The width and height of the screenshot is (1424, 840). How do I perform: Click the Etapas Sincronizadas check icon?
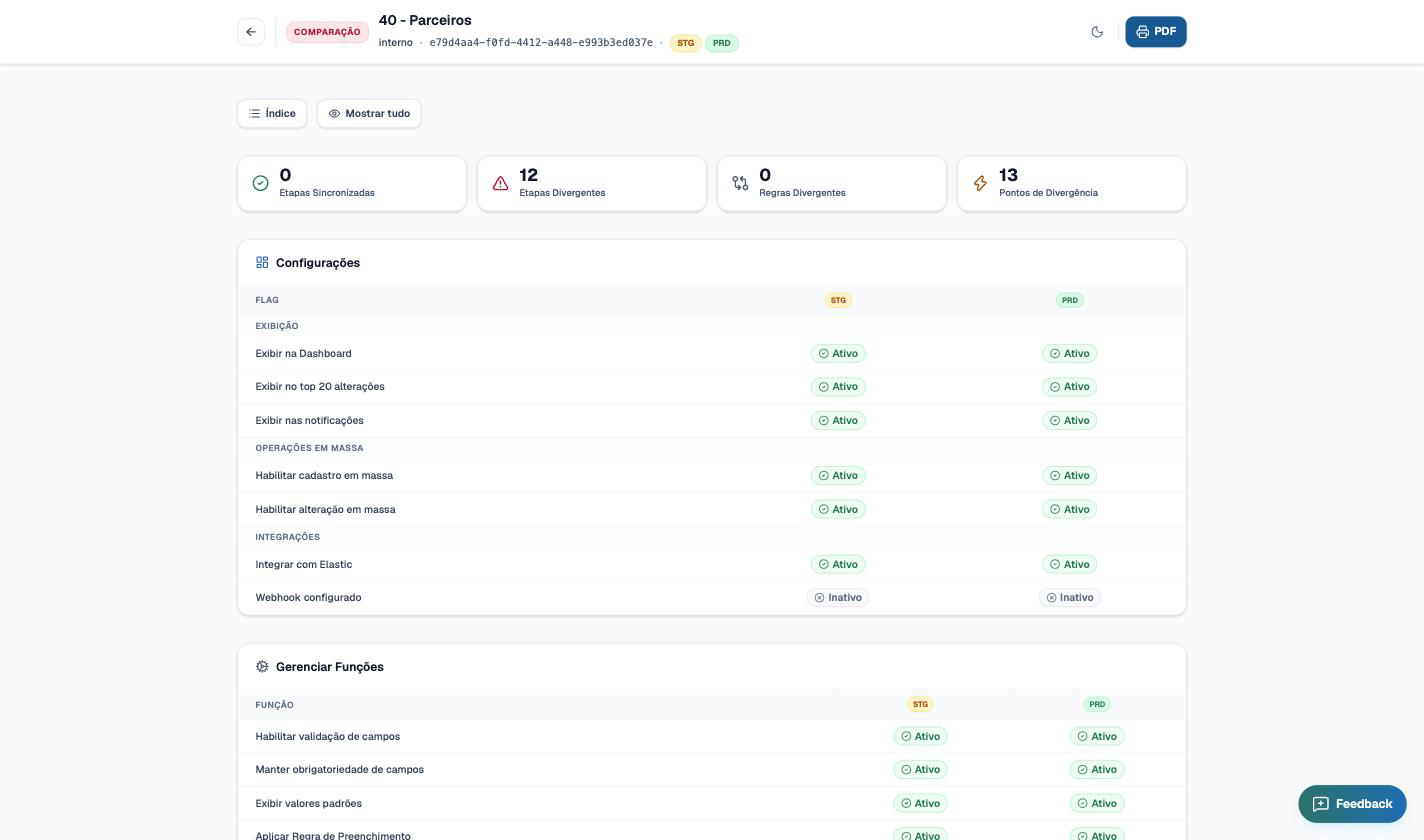coord(261,183)
